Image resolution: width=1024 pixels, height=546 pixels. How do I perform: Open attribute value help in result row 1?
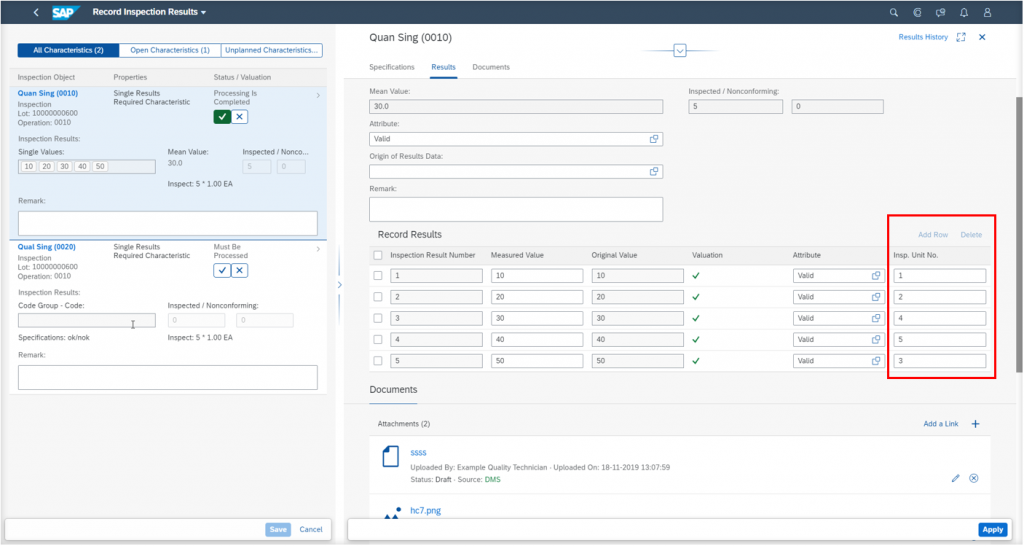coord(876,276)
